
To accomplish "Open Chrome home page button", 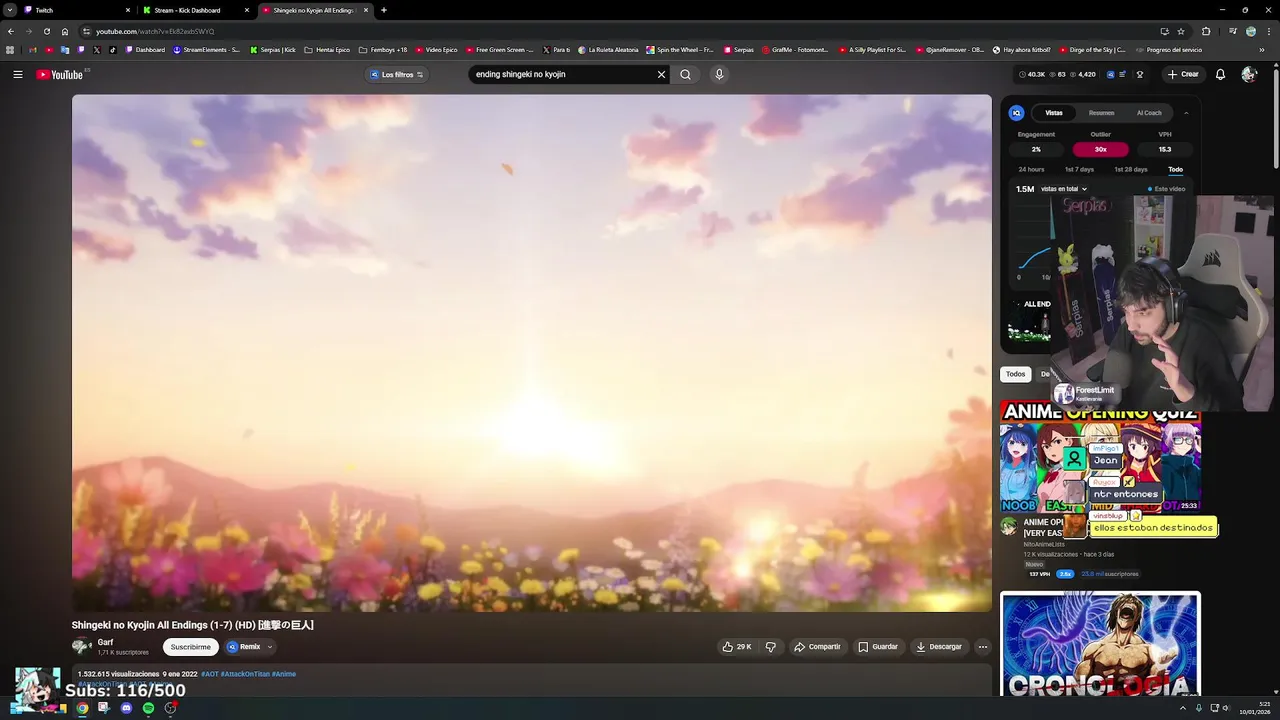I will point(65,31).
